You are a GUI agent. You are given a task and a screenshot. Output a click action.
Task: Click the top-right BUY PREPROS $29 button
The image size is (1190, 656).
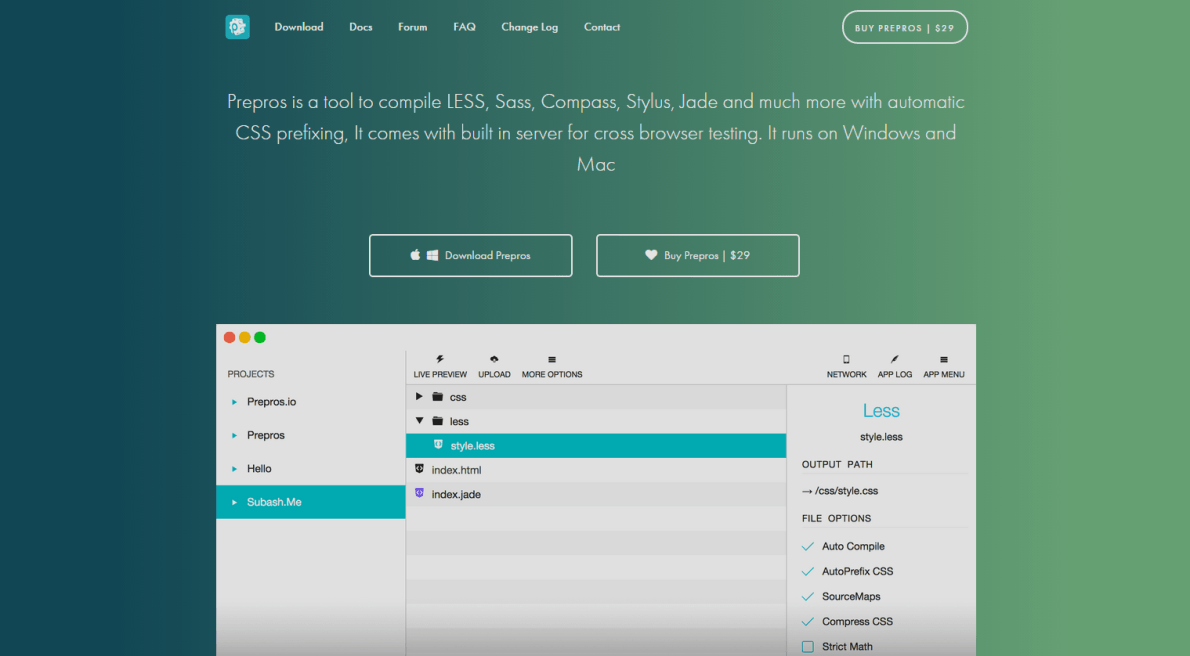point(905,27)
